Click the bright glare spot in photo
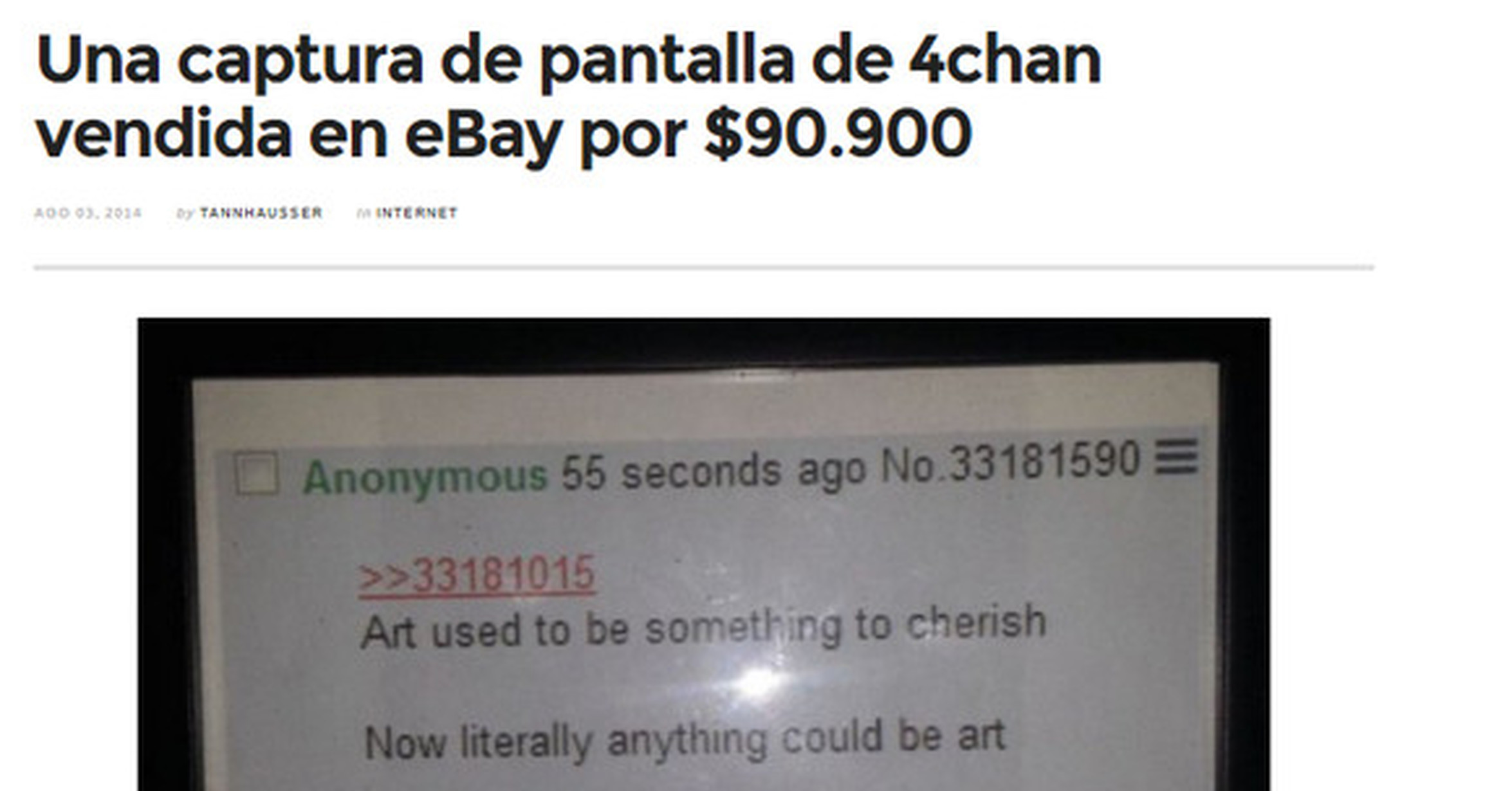This screenshot has width=1512, height=791. point(761,682)
